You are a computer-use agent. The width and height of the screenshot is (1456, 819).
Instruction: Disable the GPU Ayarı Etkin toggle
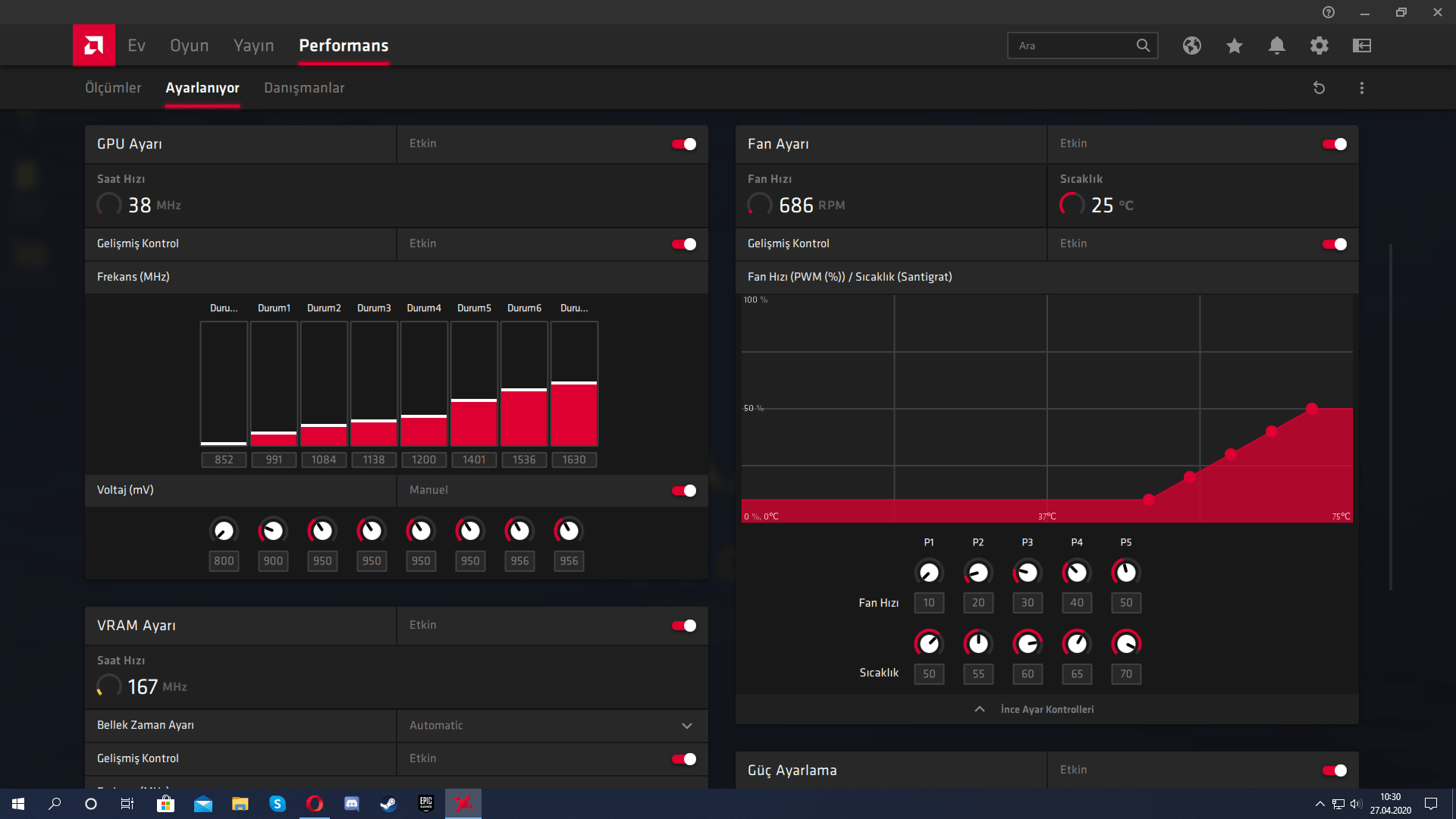(683, 144)
